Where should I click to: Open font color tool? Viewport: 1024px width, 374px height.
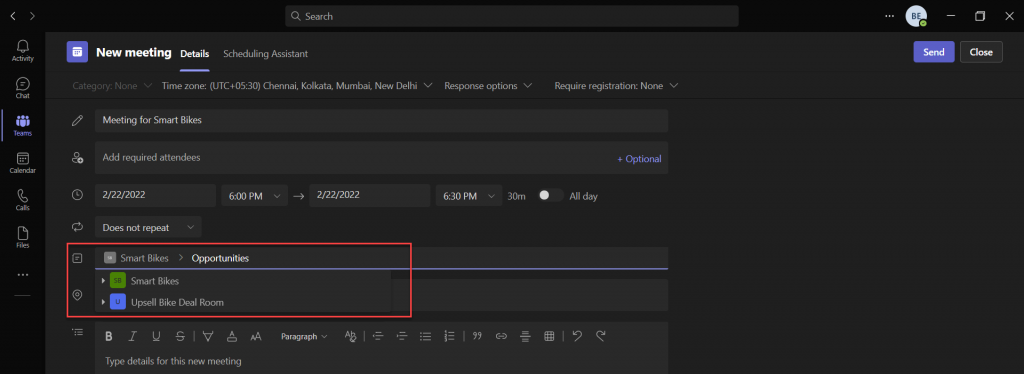tap(232, 336)
